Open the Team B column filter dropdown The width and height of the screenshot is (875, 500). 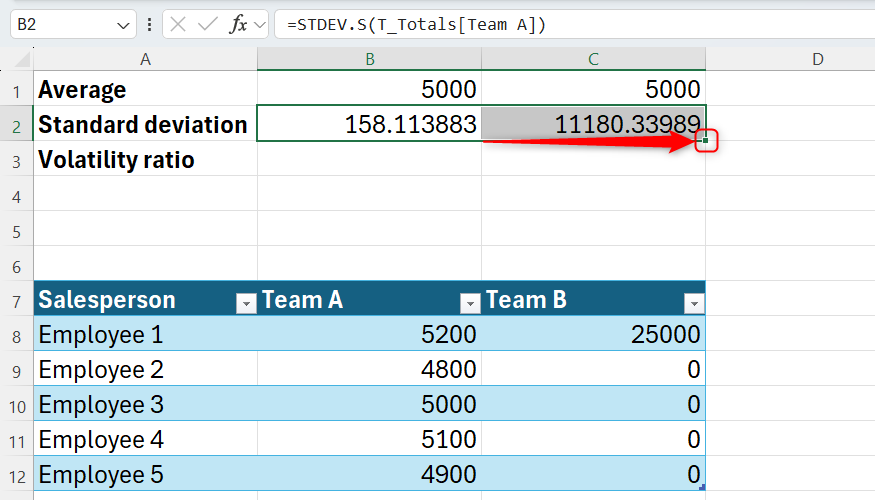click(x=693, y=304)
